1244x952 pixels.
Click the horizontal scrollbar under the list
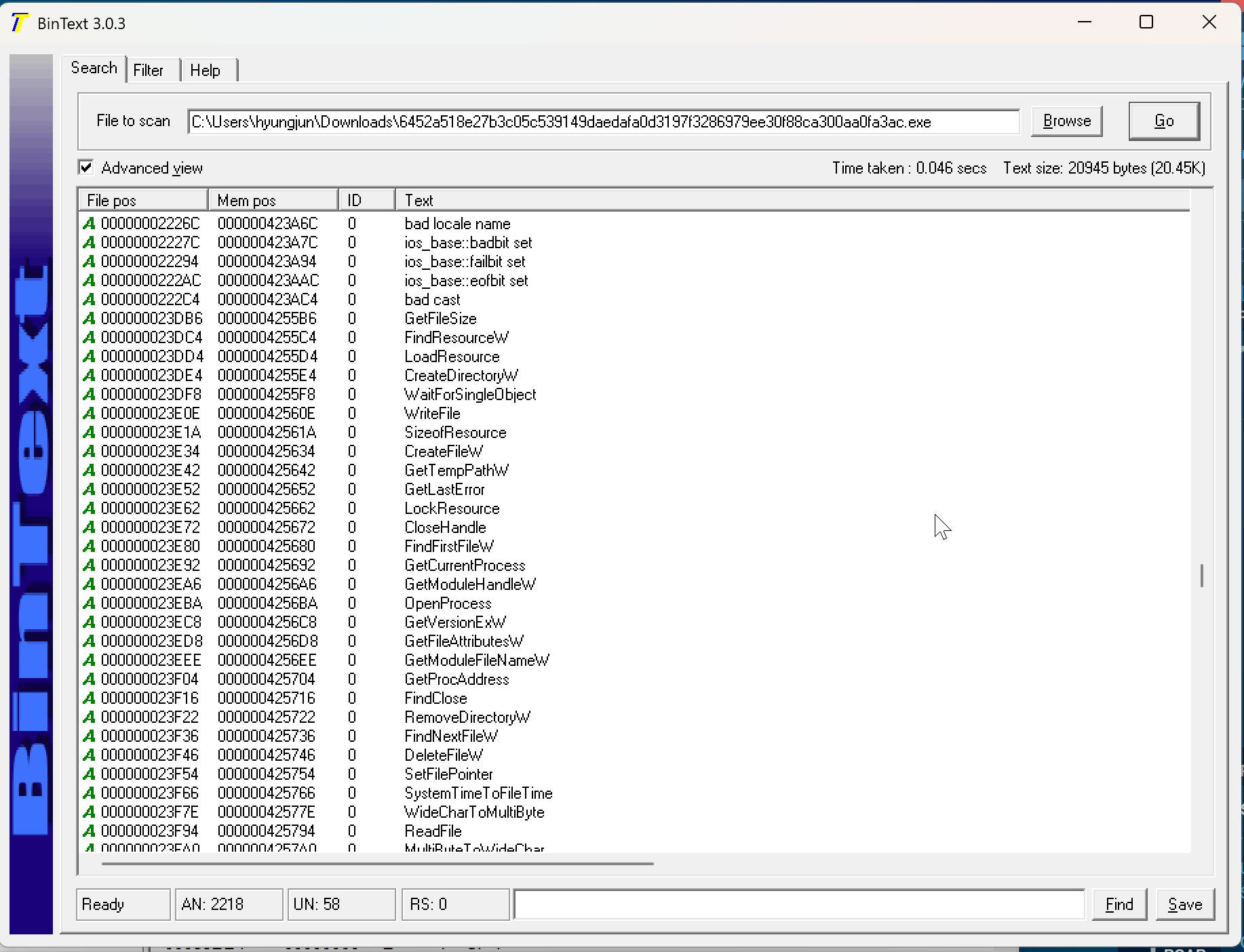tap(377, 864)
